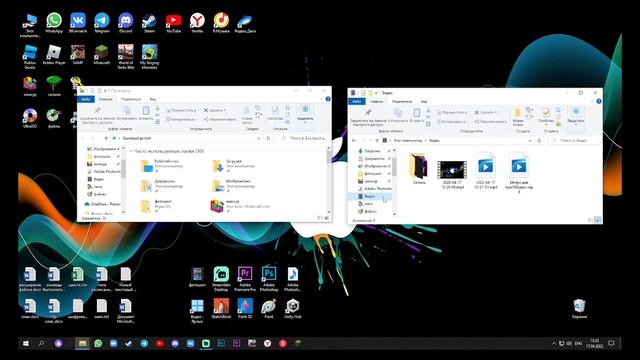
Task: Open the Telegram desktop shortcut
Action: (102, 22)
